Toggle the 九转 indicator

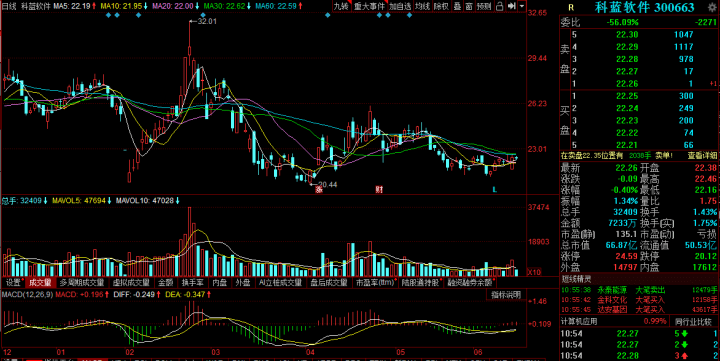coord(341,6)
